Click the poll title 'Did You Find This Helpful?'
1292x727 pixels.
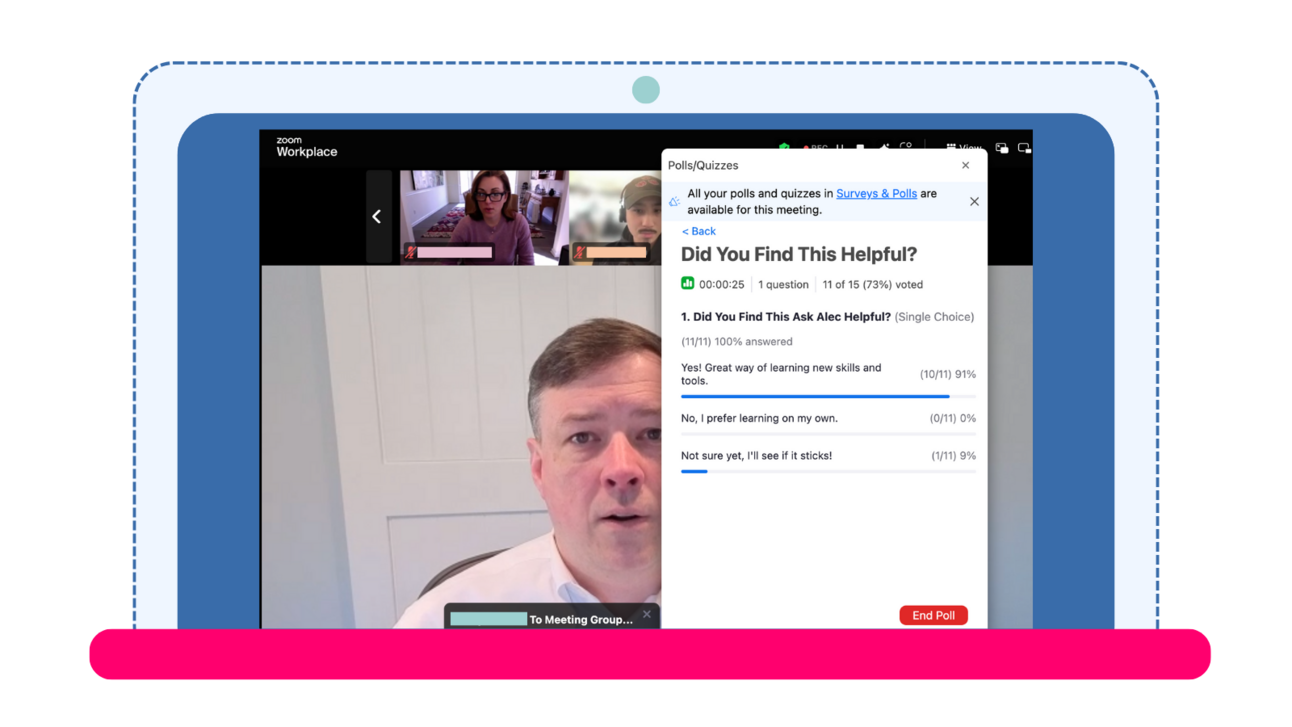[799, 255]
